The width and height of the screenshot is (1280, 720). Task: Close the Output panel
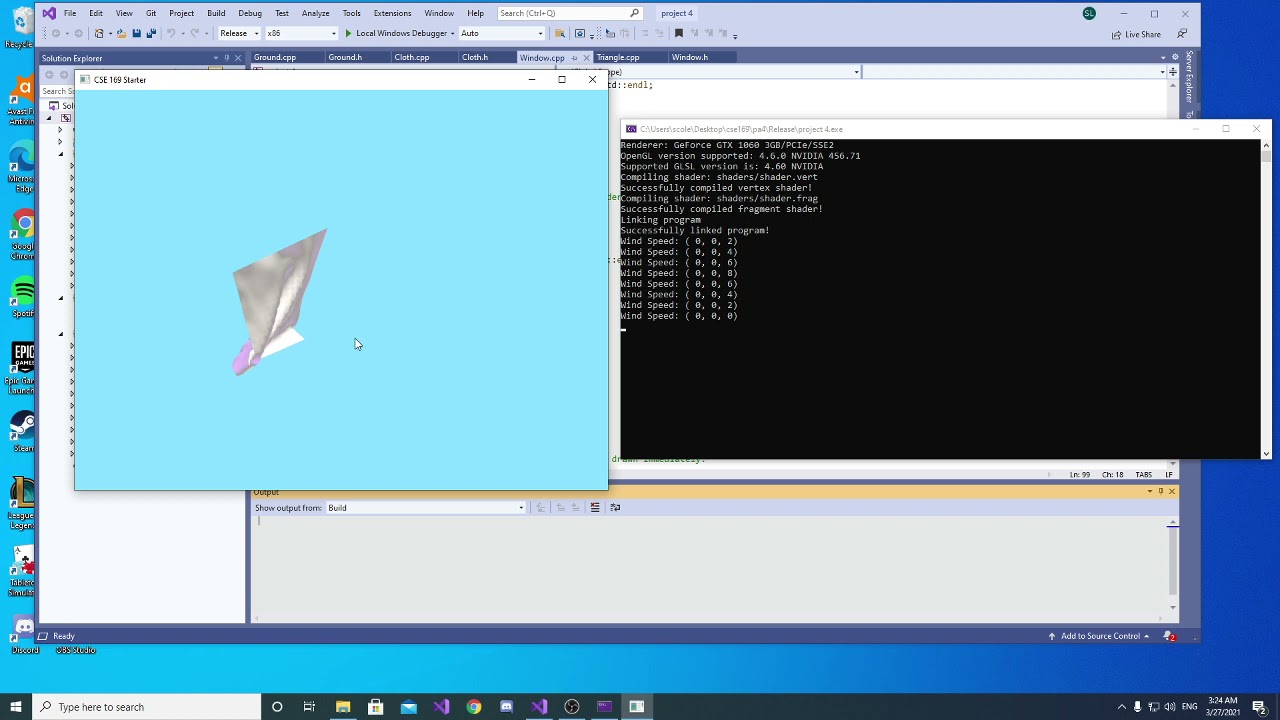pos(1172,492)
